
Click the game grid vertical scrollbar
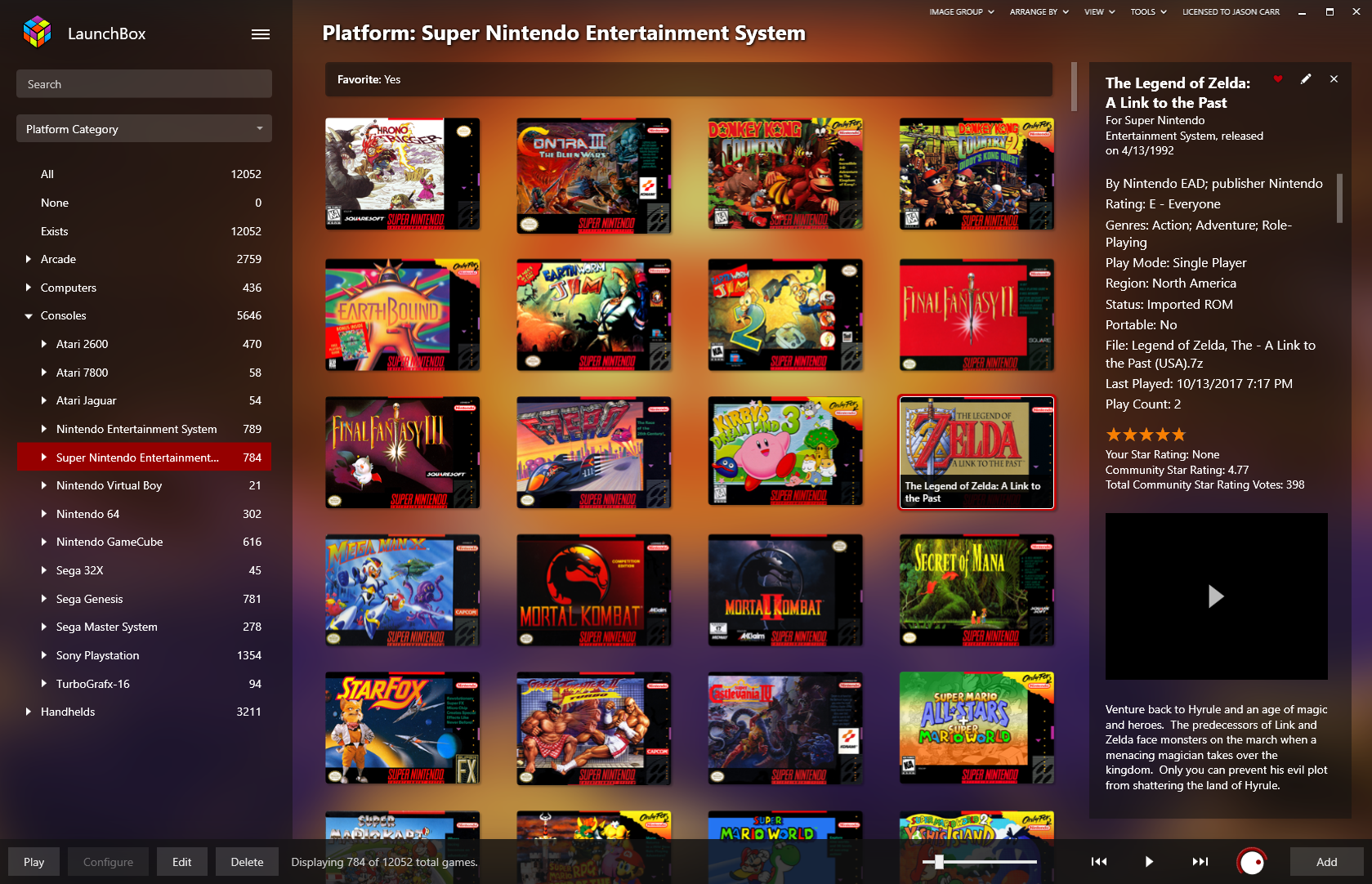(1074, 86)
